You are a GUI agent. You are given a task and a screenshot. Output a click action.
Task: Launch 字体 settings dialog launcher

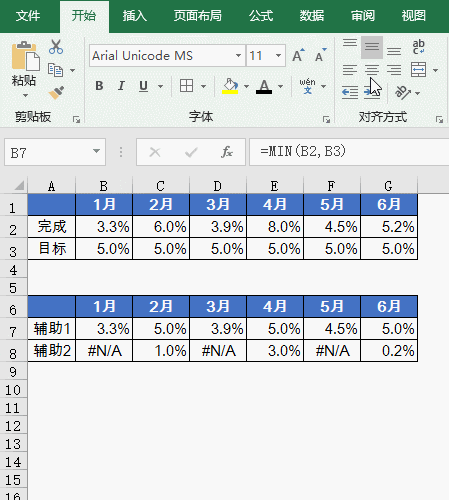click(326, 119)
